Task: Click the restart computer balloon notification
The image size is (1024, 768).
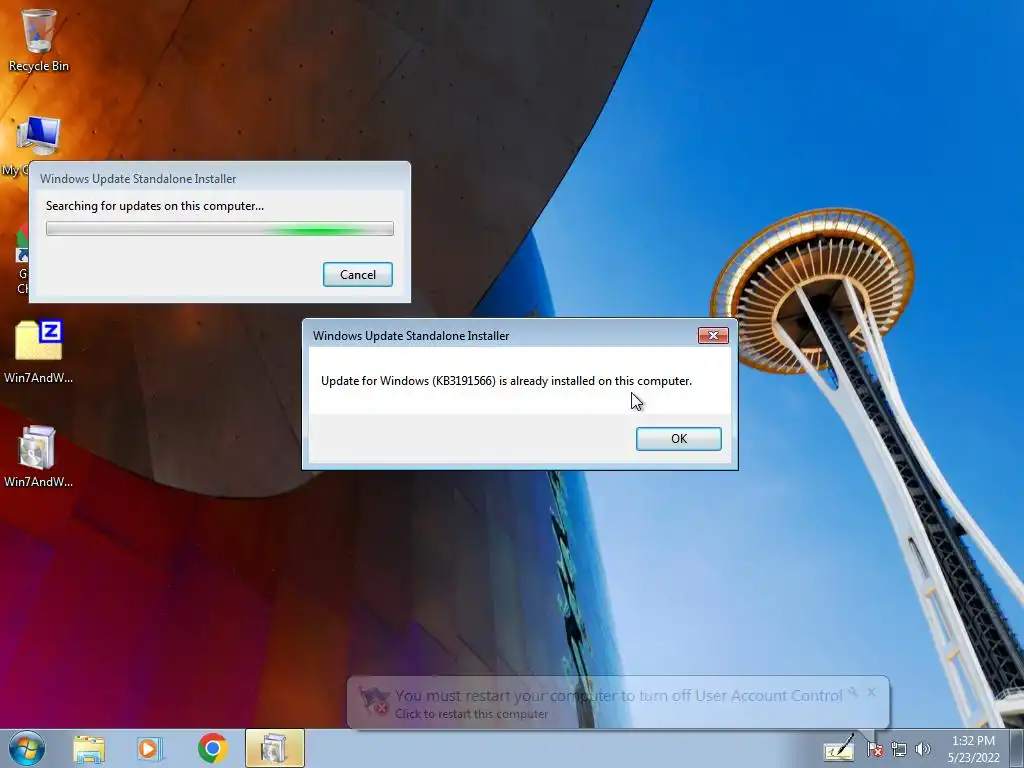Action: [617, 703]
